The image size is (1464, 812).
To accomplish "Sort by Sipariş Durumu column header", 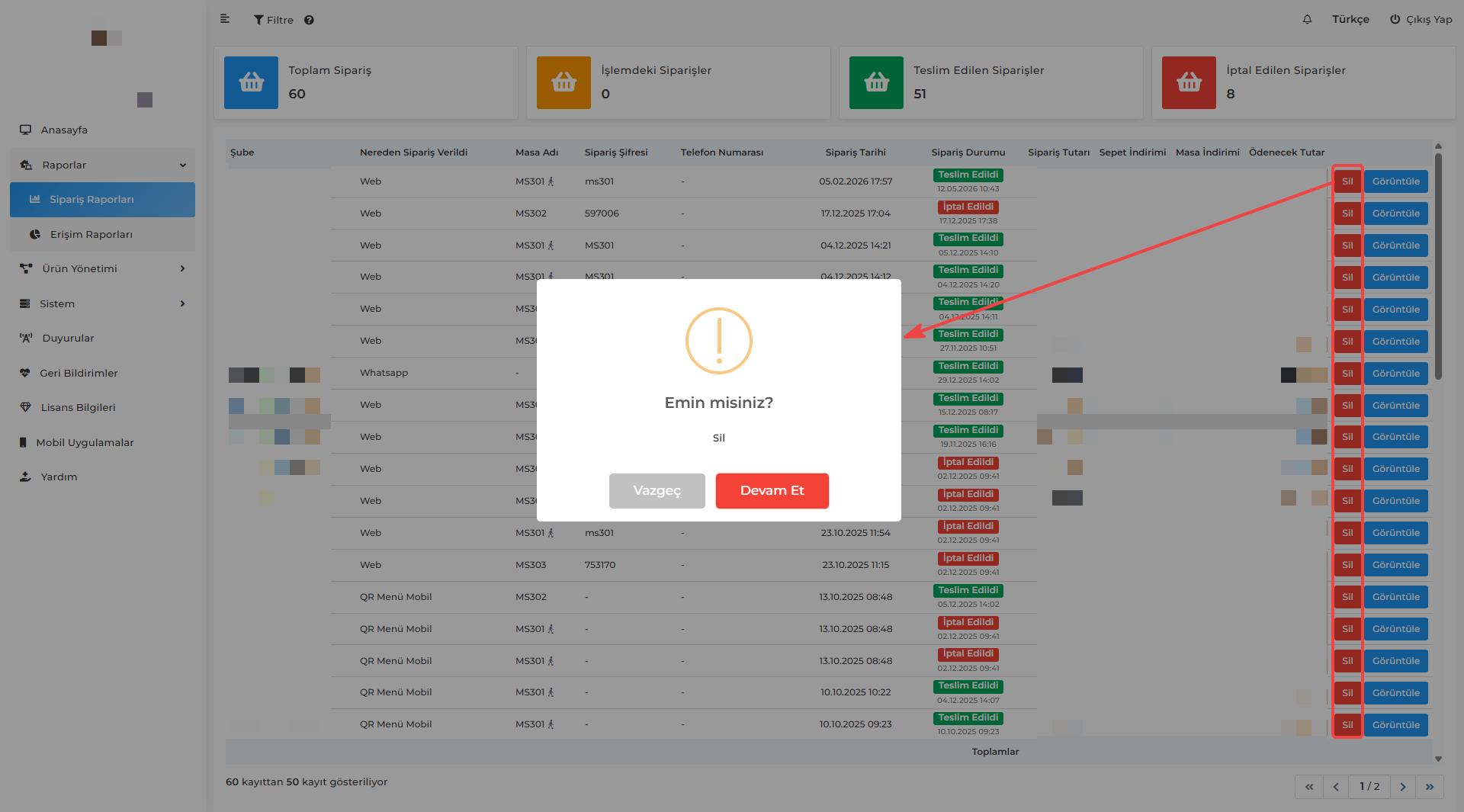I will [x=968, y=152].
